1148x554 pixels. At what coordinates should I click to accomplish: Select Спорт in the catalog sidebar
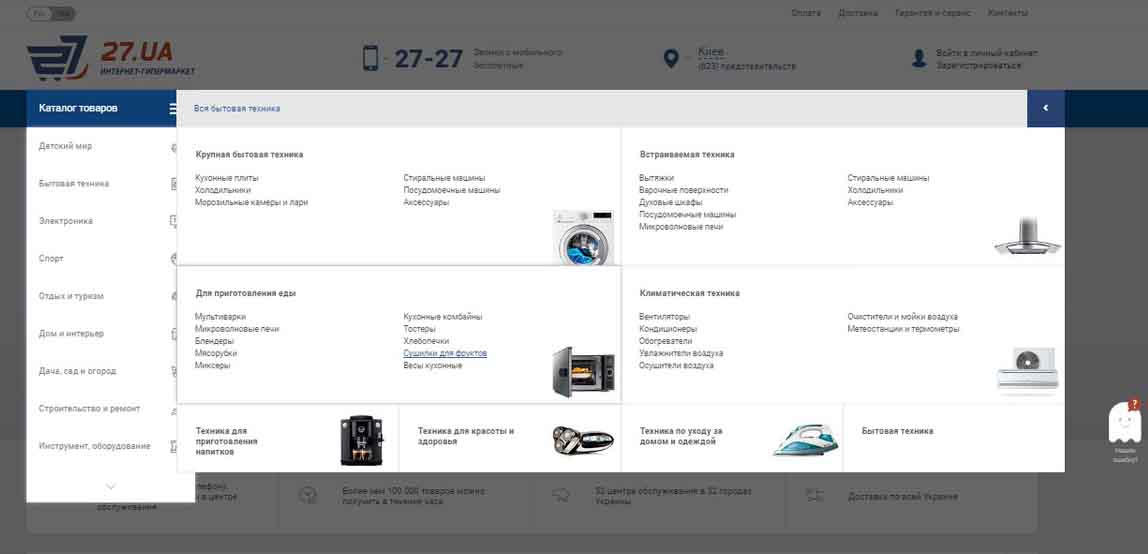(x=51, y=259)
